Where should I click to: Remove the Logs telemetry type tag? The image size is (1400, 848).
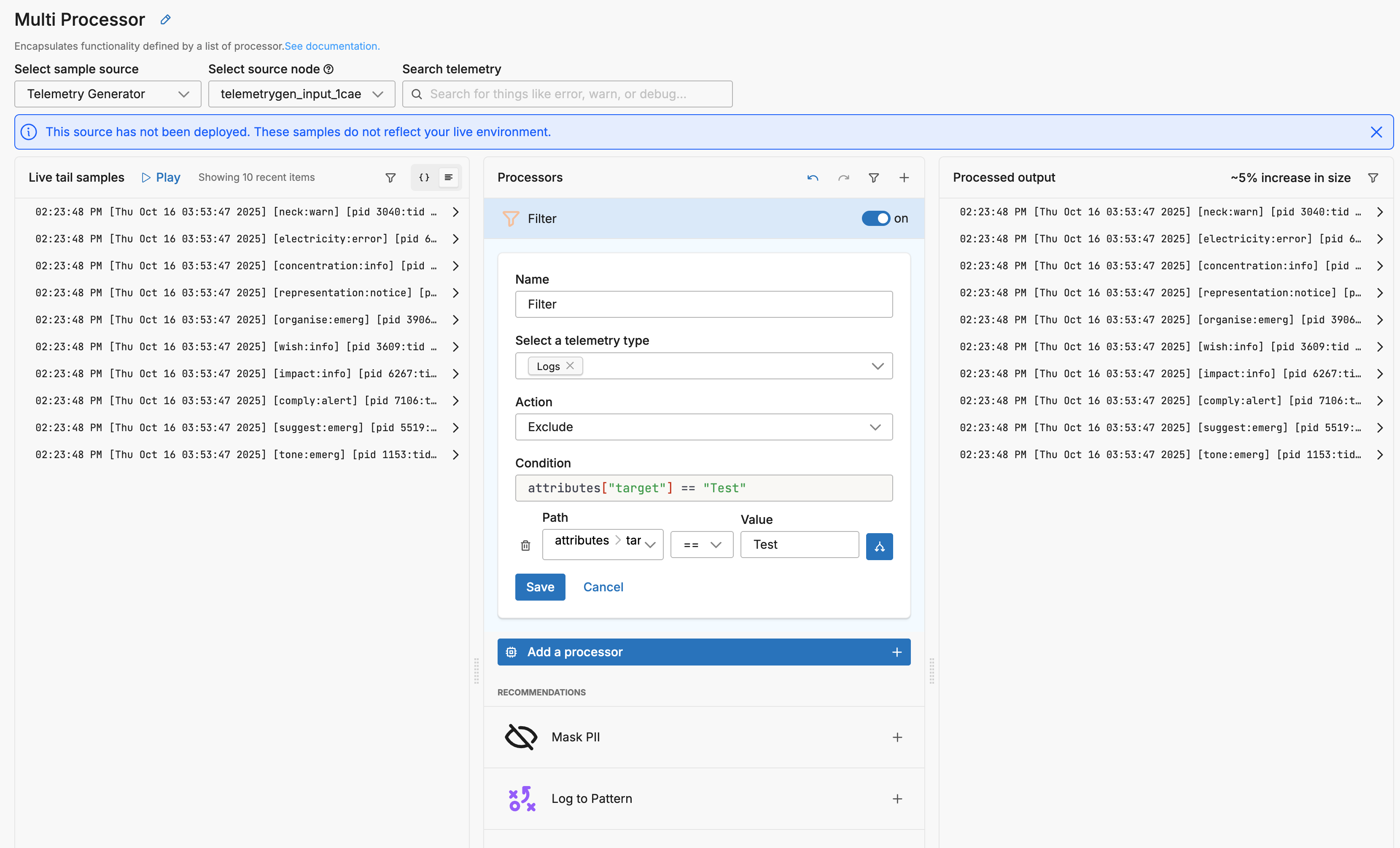(570, 366)
